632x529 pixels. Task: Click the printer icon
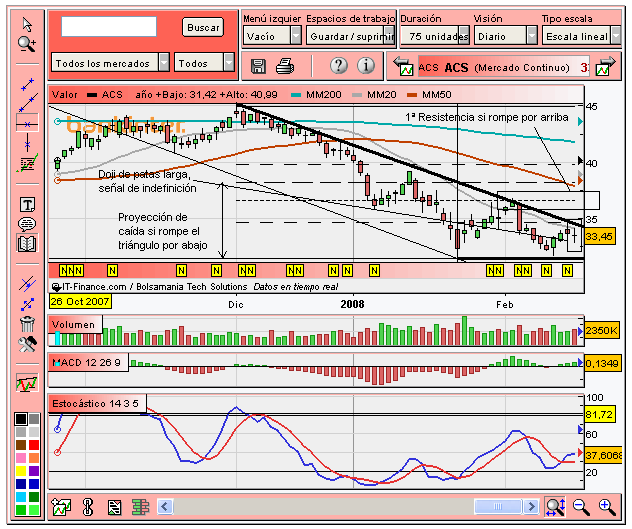(x=285, y=66)
